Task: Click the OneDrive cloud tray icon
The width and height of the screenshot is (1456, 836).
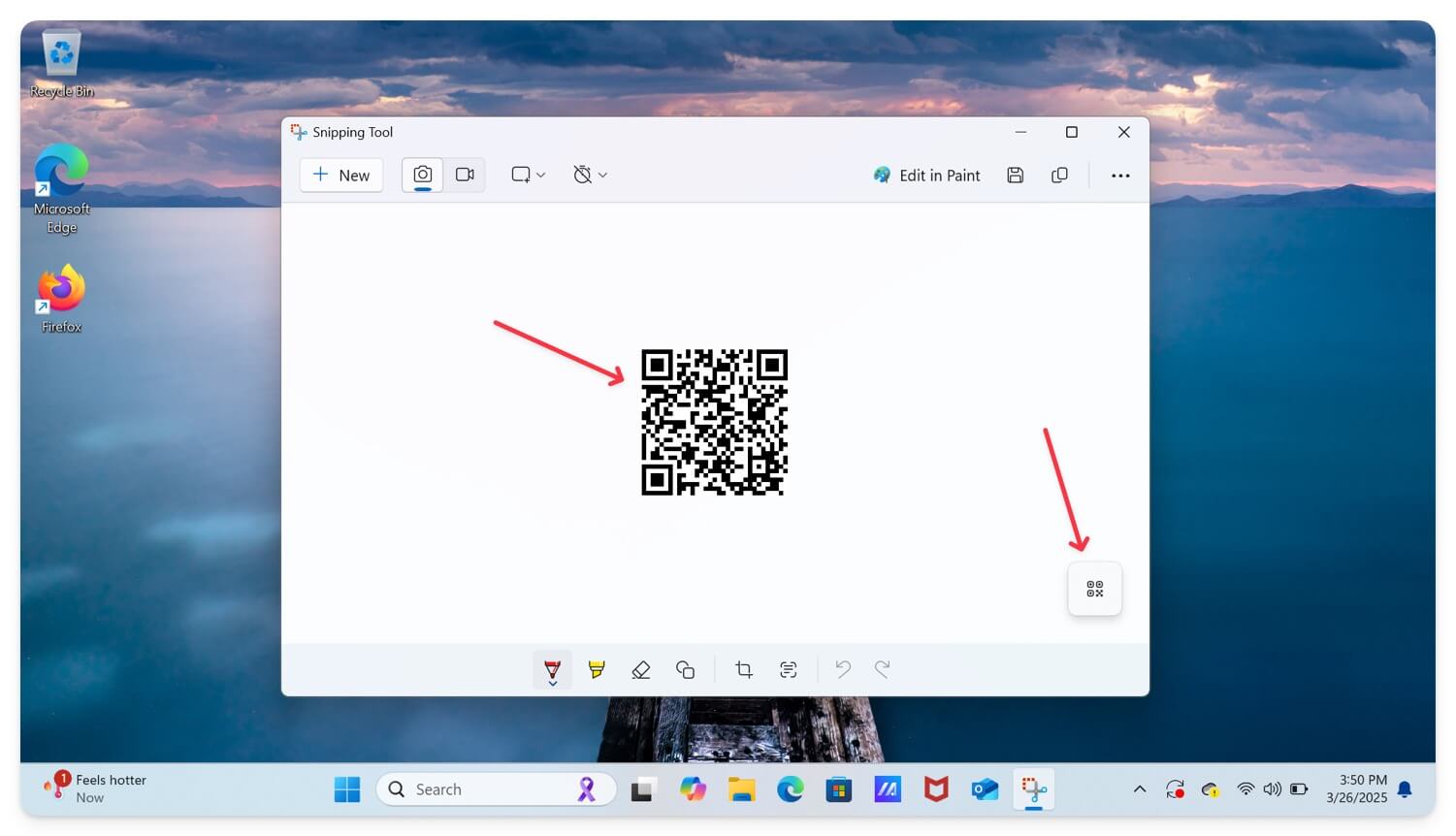Action: (x=1211, y=789)
